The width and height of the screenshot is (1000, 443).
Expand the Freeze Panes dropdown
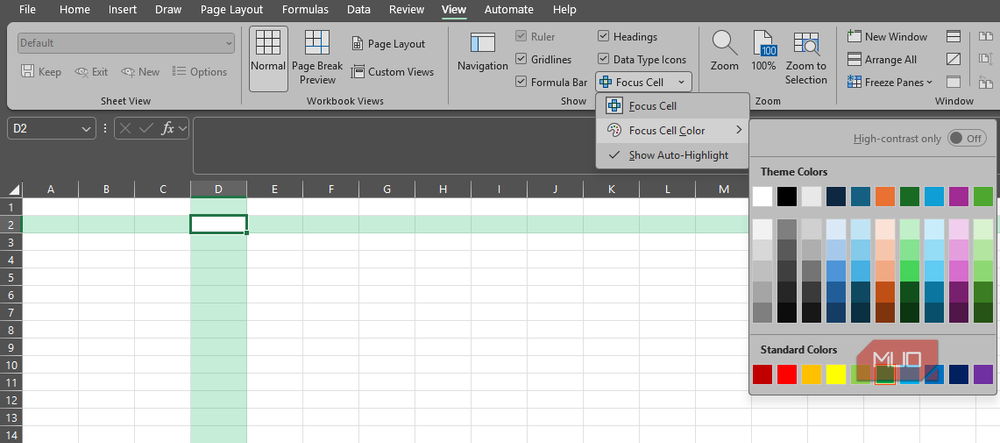(x=890, y=82)
